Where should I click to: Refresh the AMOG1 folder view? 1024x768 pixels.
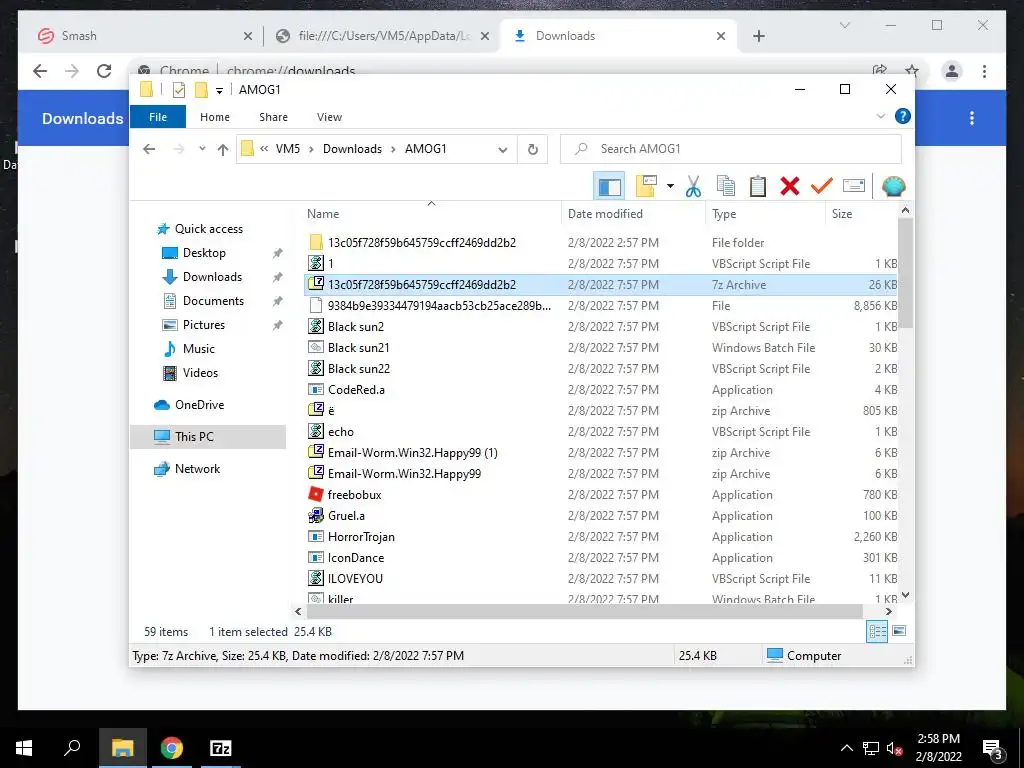[533, 150]
